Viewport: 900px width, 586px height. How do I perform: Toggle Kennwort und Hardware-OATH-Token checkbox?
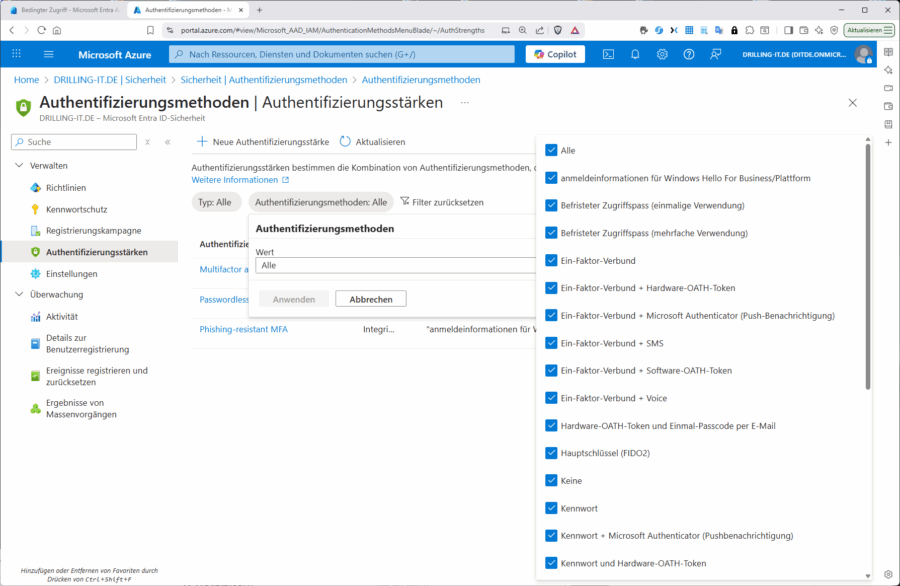(551, 563)
